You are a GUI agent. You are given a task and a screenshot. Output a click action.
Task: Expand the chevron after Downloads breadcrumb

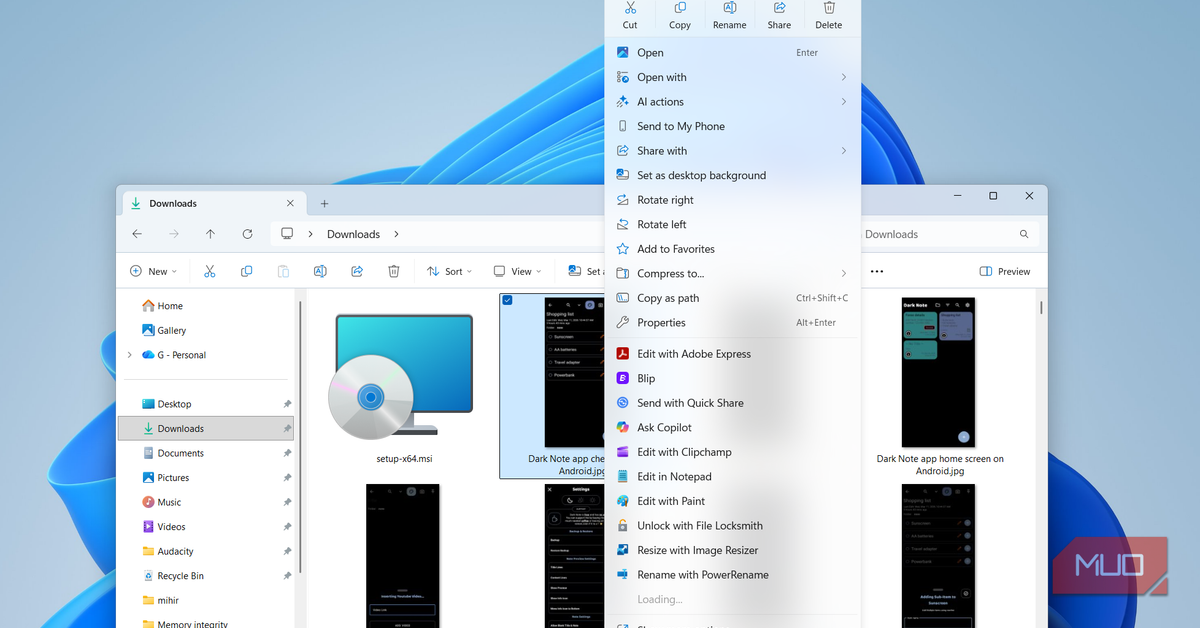[396, 234]
